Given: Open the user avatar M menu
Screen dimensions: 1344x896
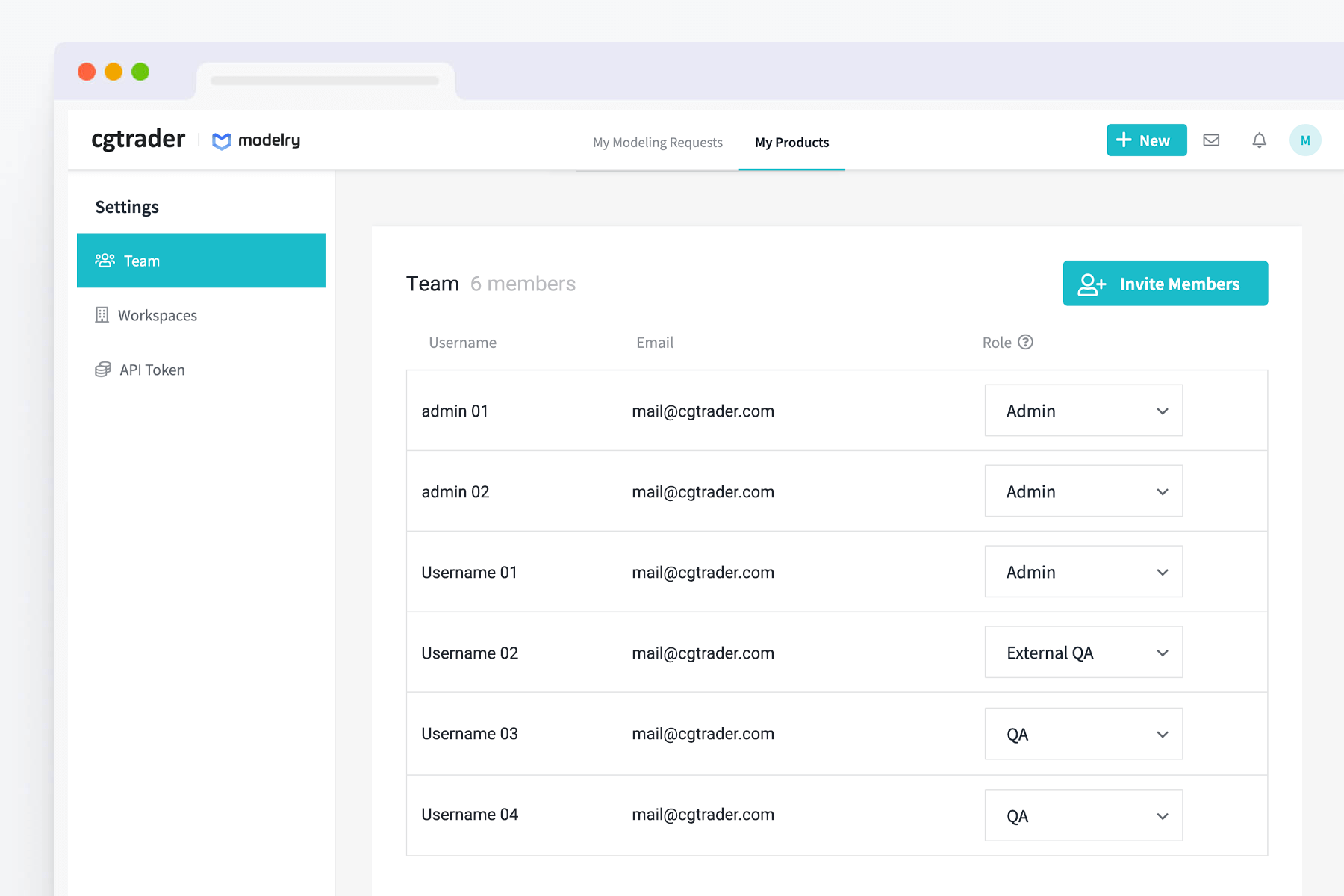Looking at the screenshot, I should pyautogui.click(x=1305, y=140).
